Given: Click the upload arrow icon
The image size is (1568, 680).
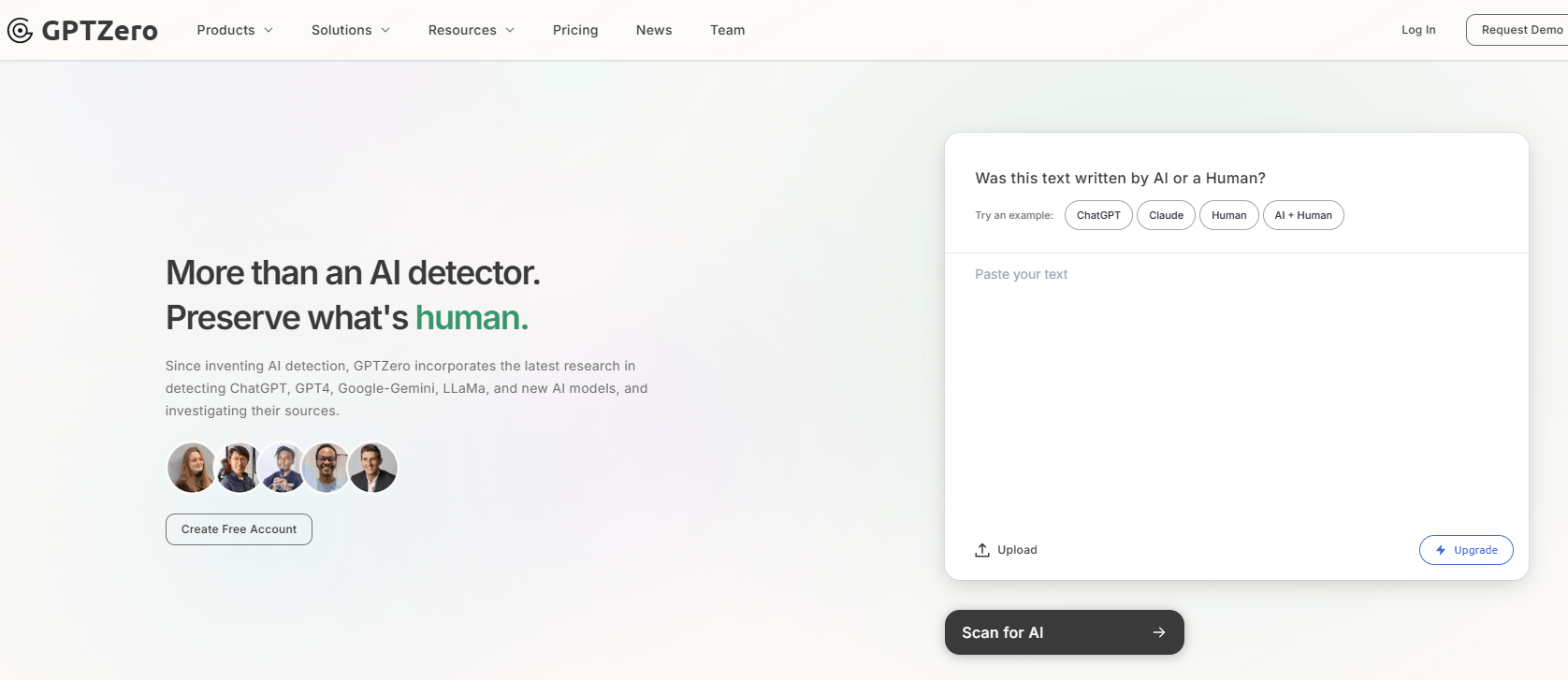Looking at the screenshot, I should pos(982,550).
